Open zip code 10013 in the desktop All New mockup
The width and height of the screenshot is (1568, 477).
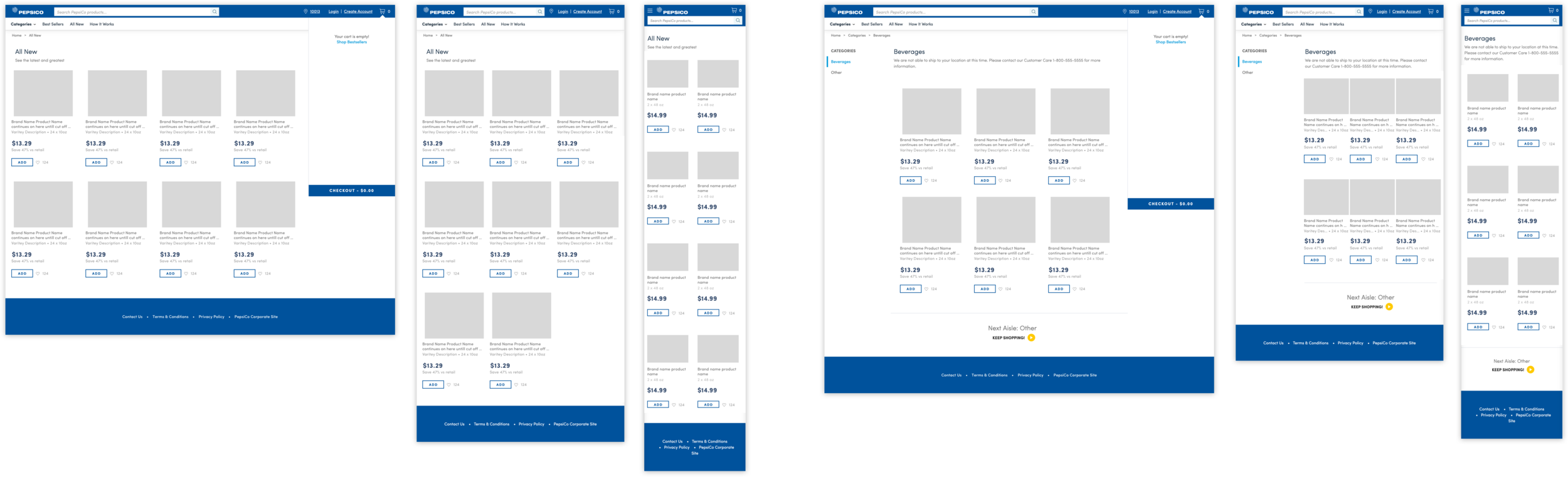click(x=315, y=12)
